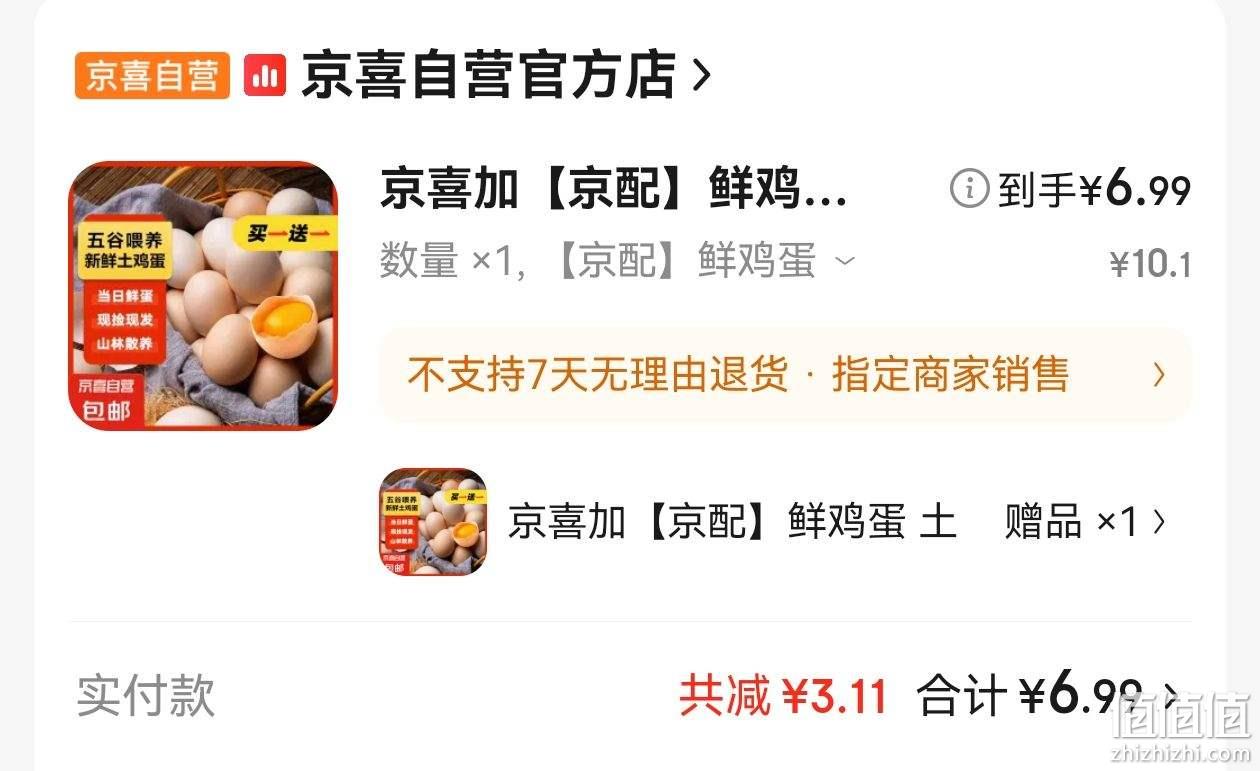Tap the red bar-chart store icon
This screenshot has height=771, width=1260.
(265, 76)
